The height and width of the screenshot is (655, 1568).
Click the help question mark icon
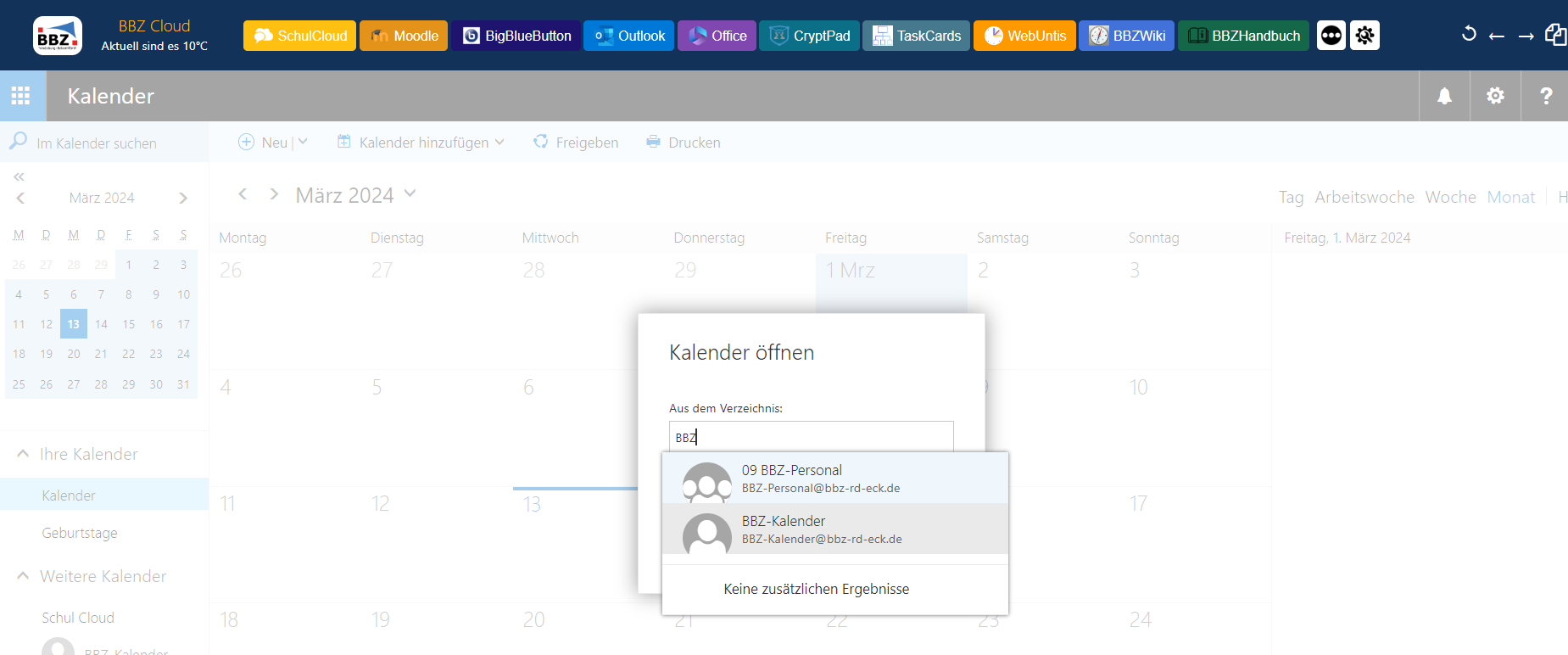click(1546, 96)
